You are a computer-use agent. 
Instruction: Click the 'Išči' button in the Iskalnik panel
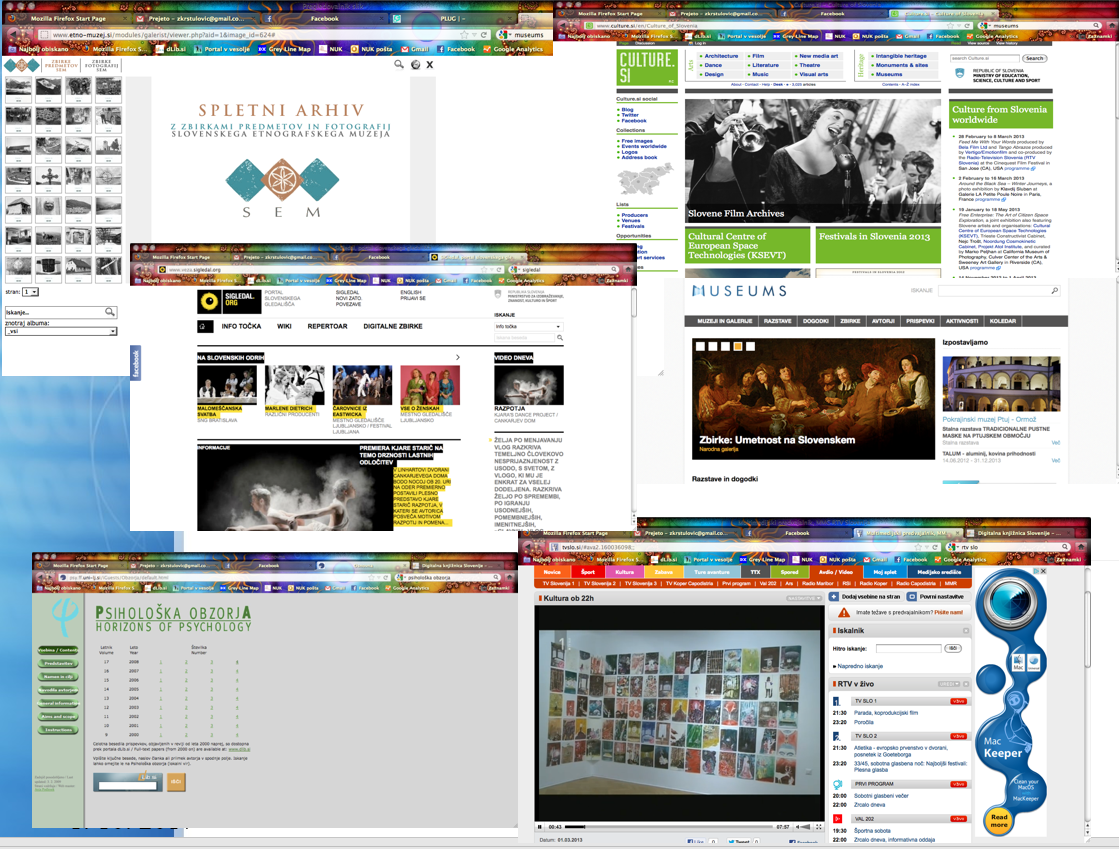pyautogui.click(x=953, y=649)
